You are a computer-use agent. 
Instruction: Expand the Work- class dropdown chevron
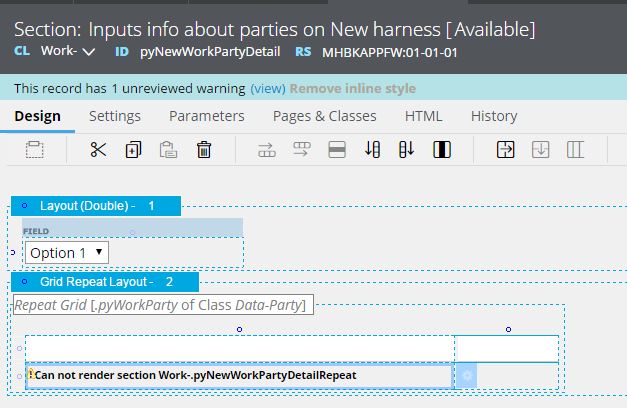(89, 52)
